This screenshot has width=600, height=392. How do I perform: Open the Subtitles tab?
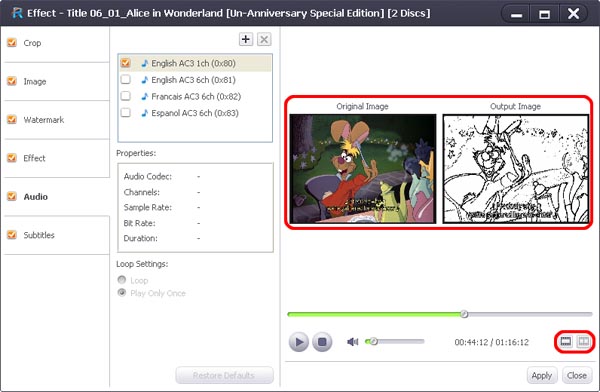coord(57,235)
